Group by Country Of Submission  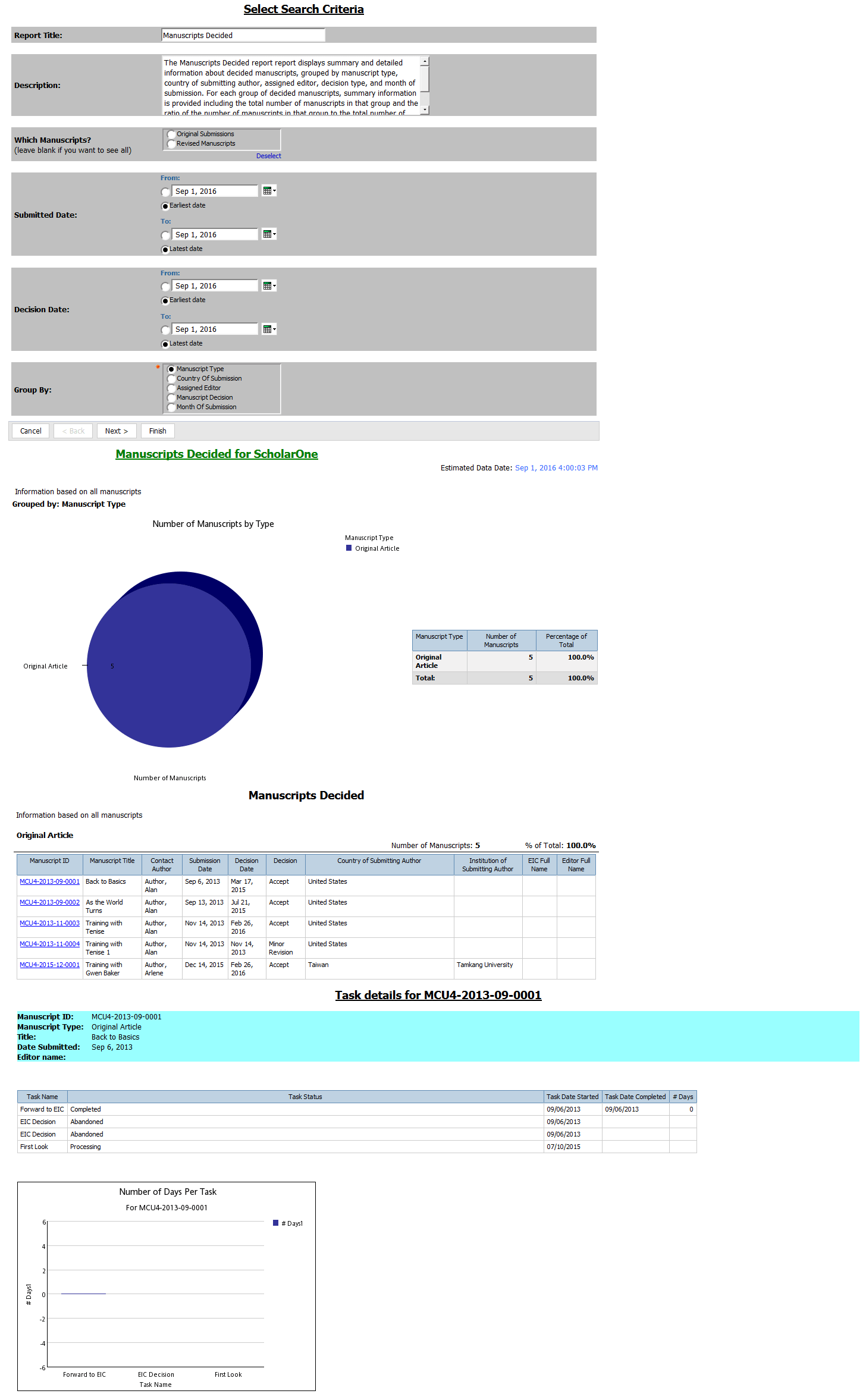pyautogui.click(x=171, y=379)
